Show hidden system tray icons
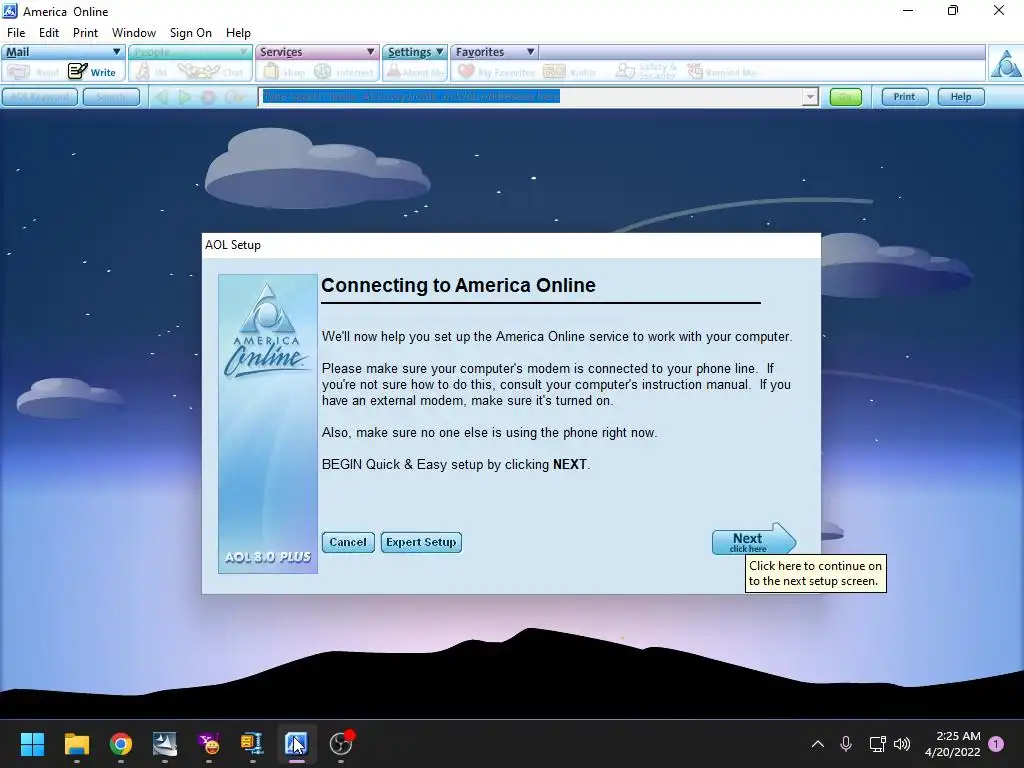This screenshot has width=1024, height=768. (818, 744)
